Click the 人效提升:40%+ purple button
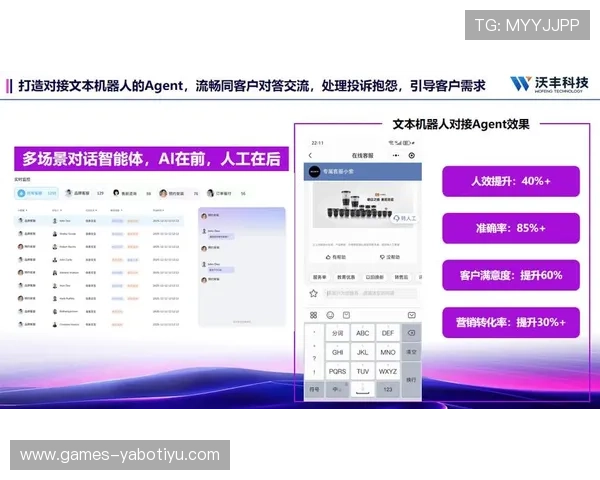The height and width of the screenshot is (480, 600). pyautogui.click(x=511, y=181)
